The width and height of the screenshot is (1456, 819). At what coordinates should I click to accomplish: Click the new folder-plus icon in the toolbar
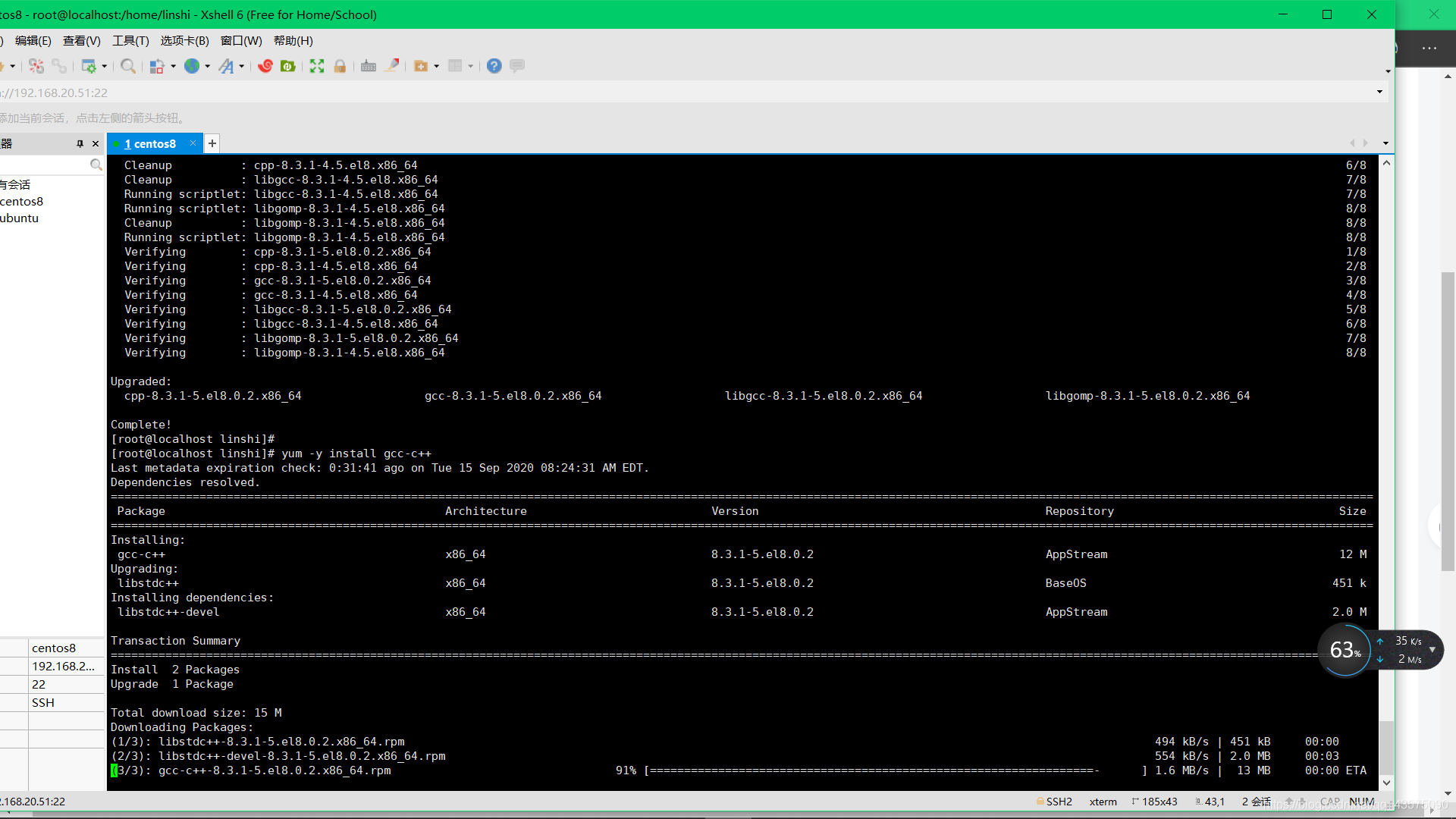(421, 66)
